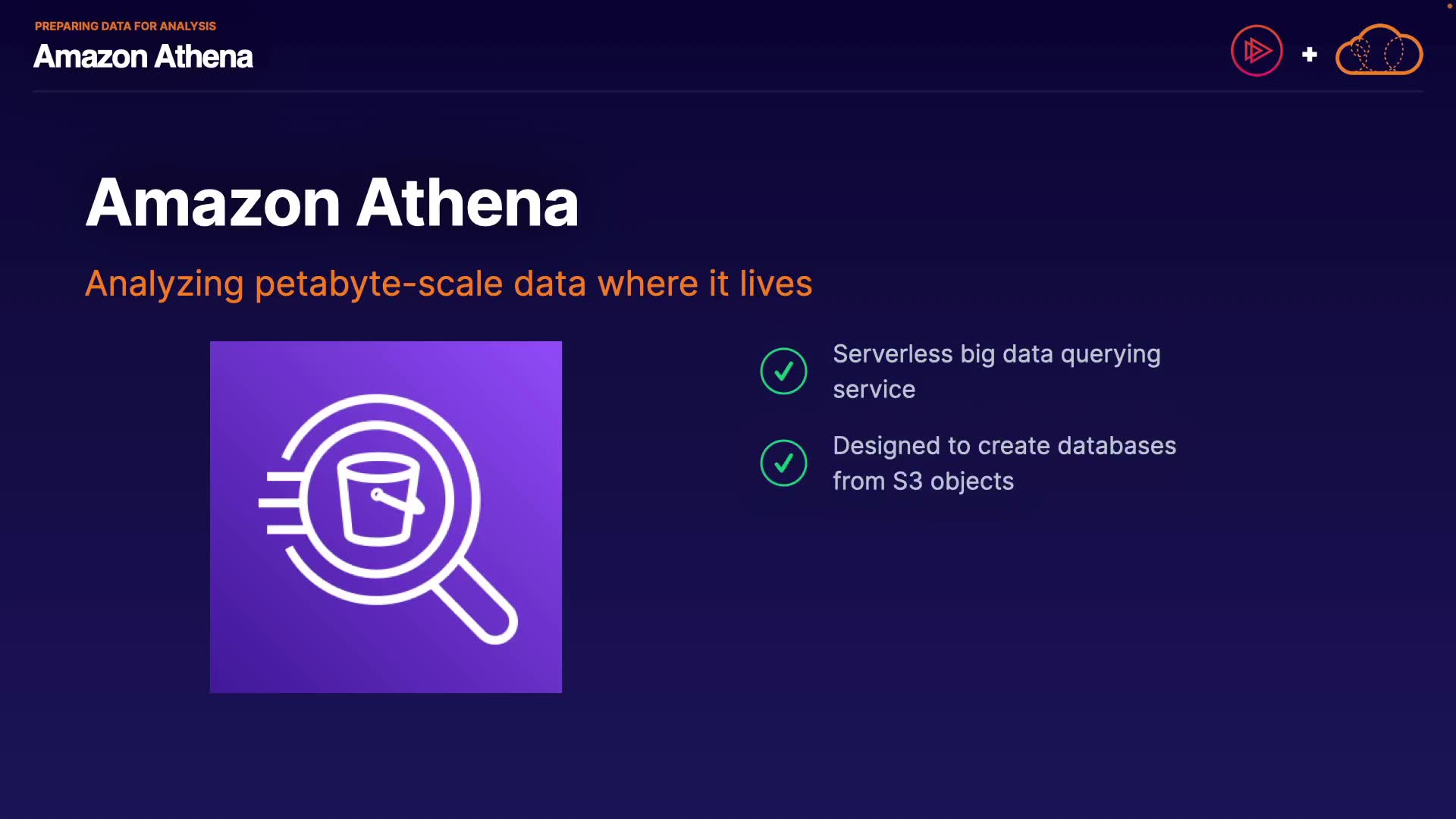The height and width of the screenshot is (819, 1456).
Task: Click the orange A Cloud Guru cloud logo
Action: (x=1379, y=51)
